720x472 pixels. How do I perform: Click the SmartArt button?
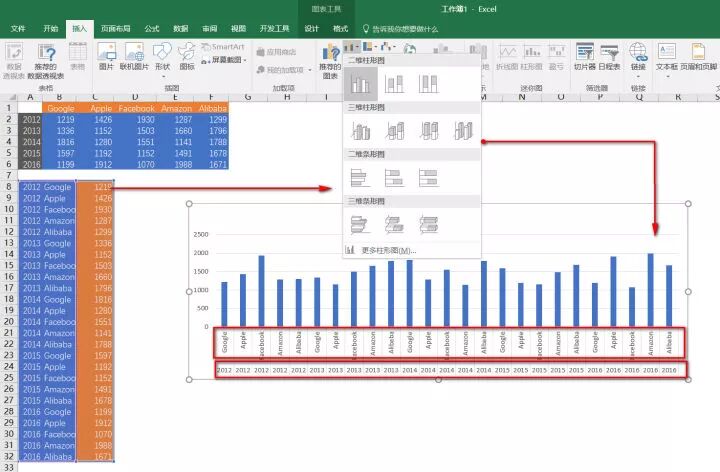224,47
